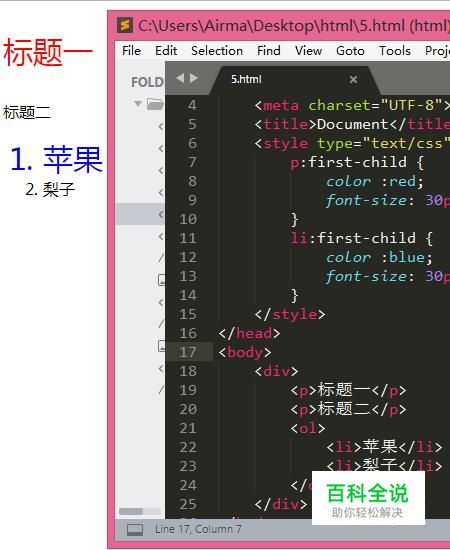Click the <body> tag on line 17
Viewport: 450px width, 550px height.
245,352
